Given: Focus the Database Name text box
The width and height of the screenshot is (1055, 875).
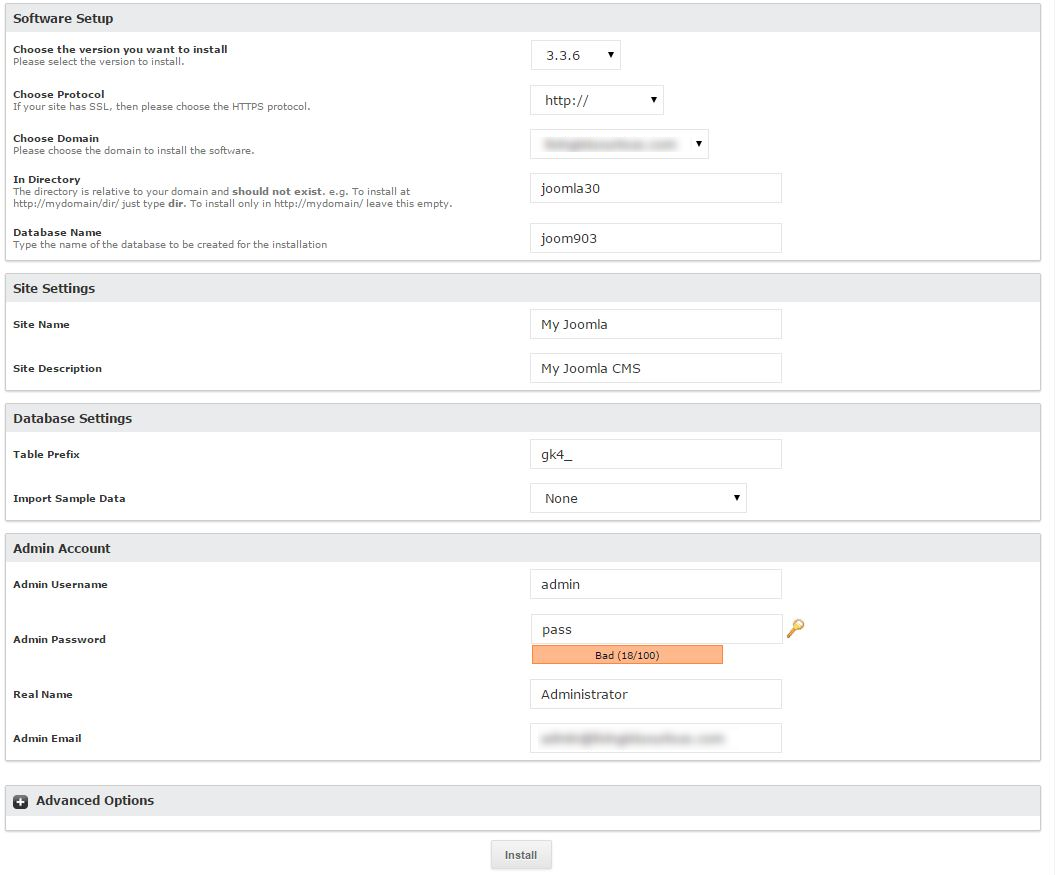Looking at the screenshot, I should [x=655, y=238].
